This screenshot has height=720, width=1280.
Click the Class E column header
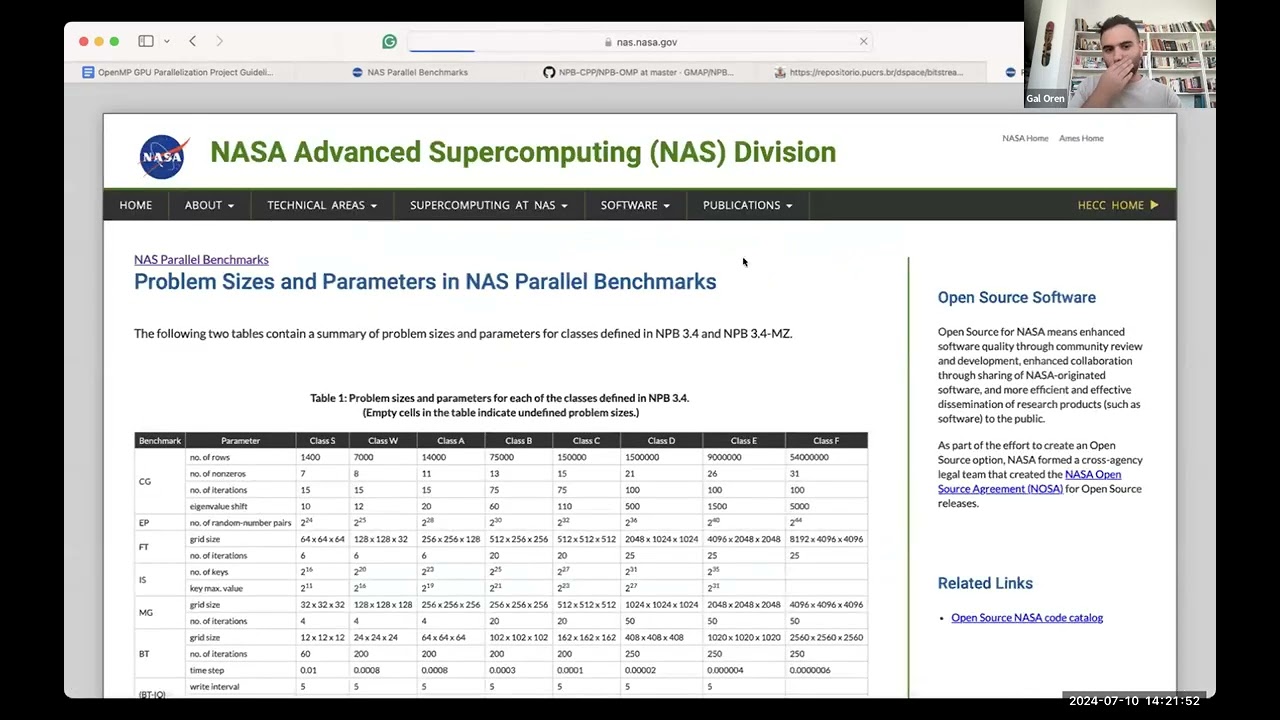[743, 440]
